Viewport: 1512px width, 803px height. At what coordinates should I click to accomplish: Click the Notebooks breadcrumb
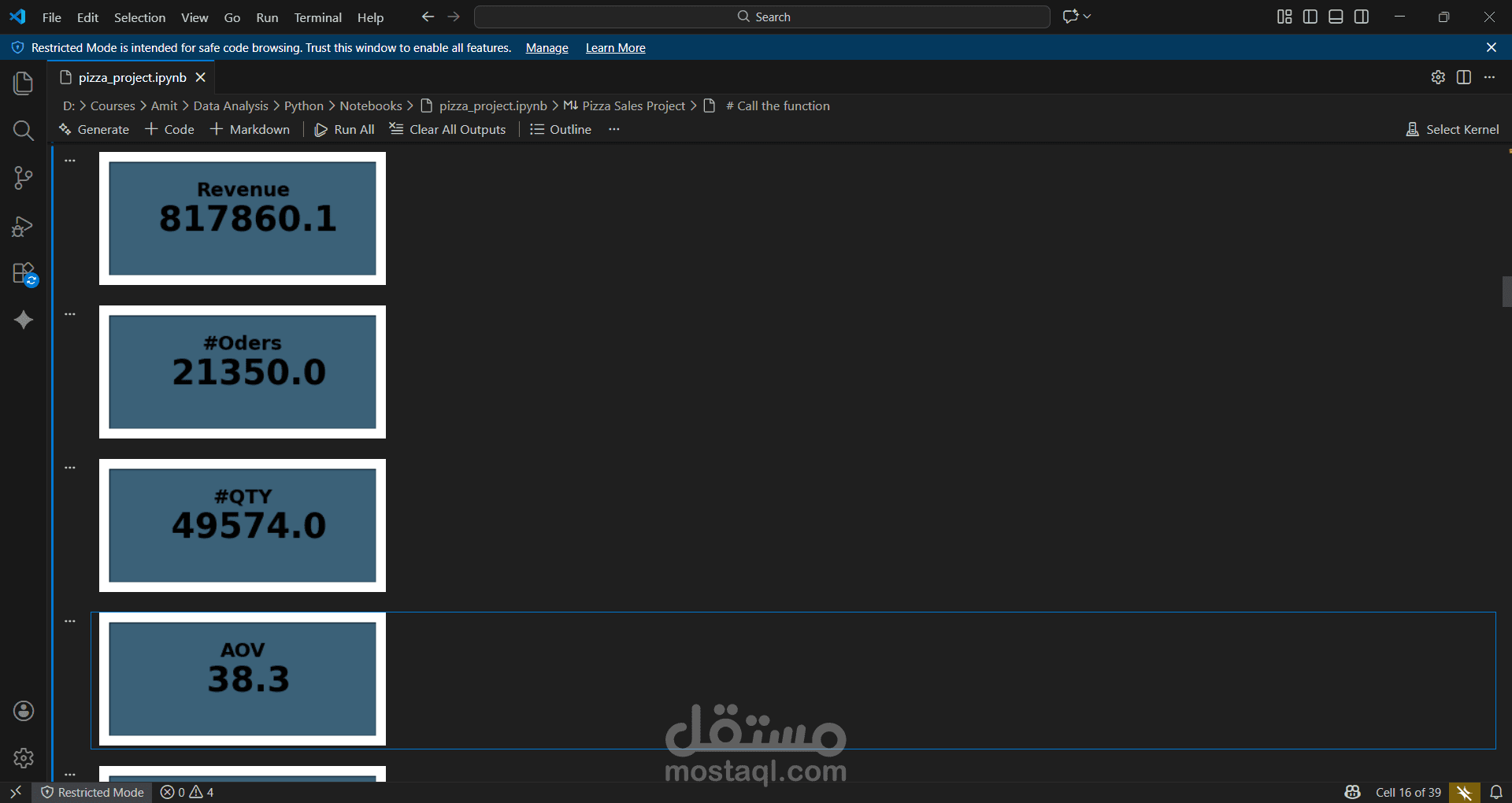click(371, 105)
